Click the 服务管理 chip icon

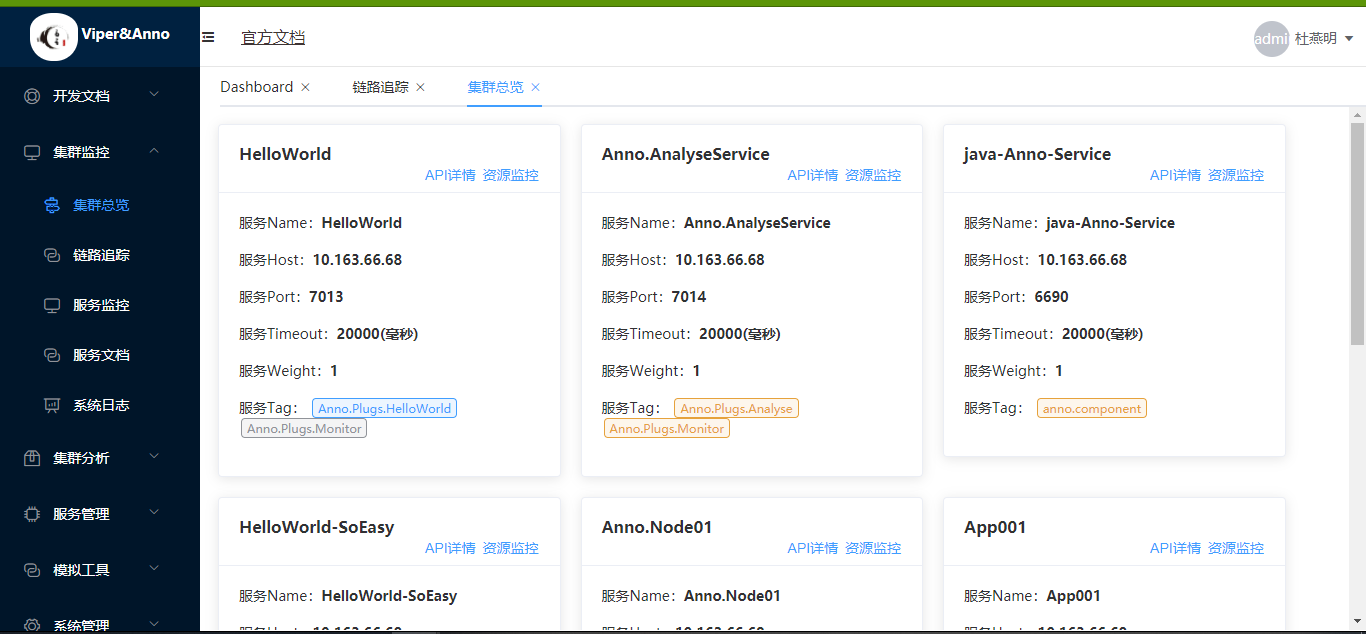tap(32, 514)
